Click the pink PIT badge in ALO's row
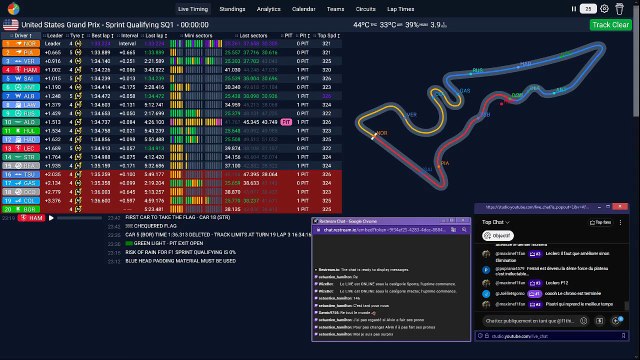The width and height of the screenshot is (640, 360). pos(287,122)
